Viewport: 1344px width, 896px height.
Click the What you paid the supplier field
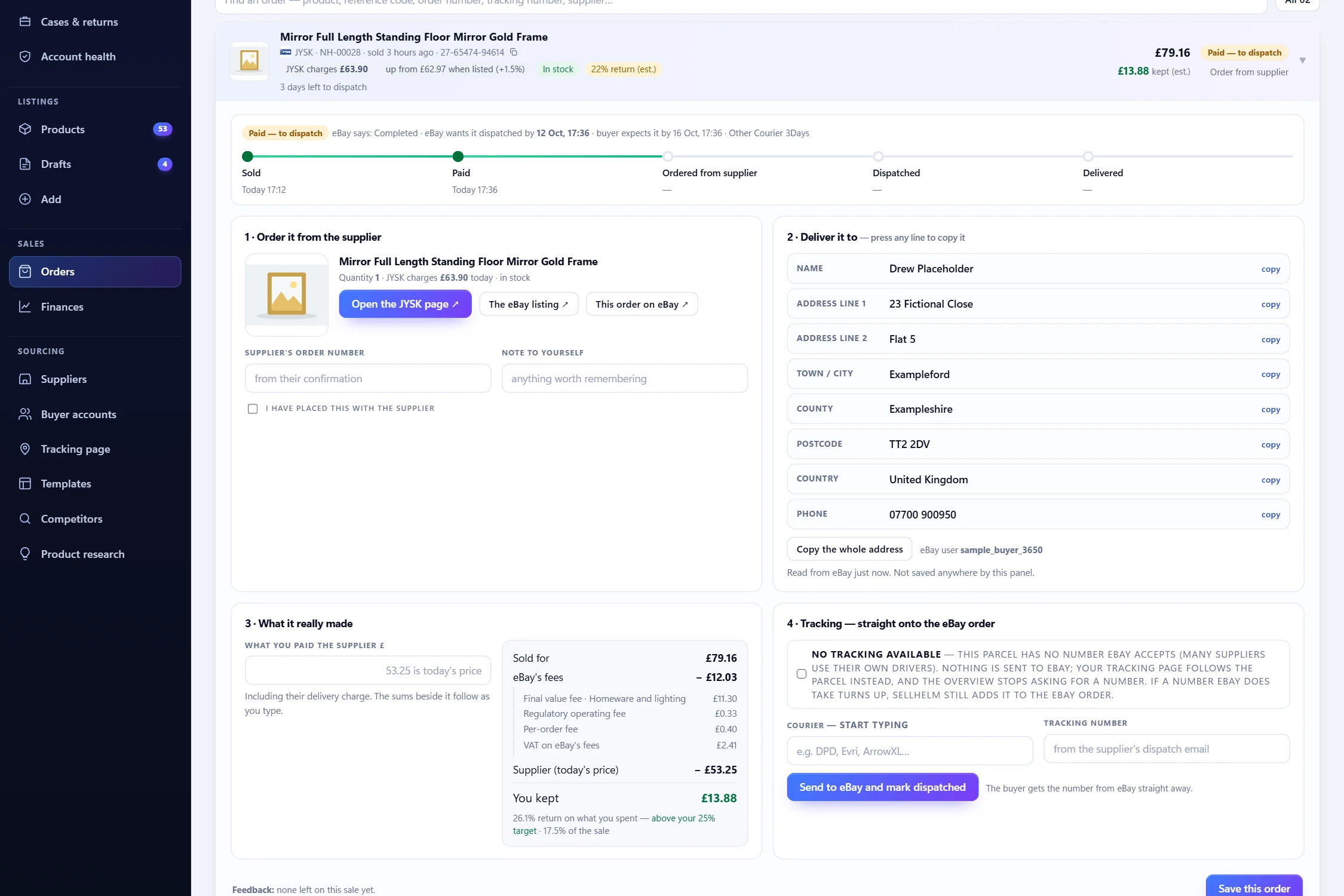(x=368, y=670)
